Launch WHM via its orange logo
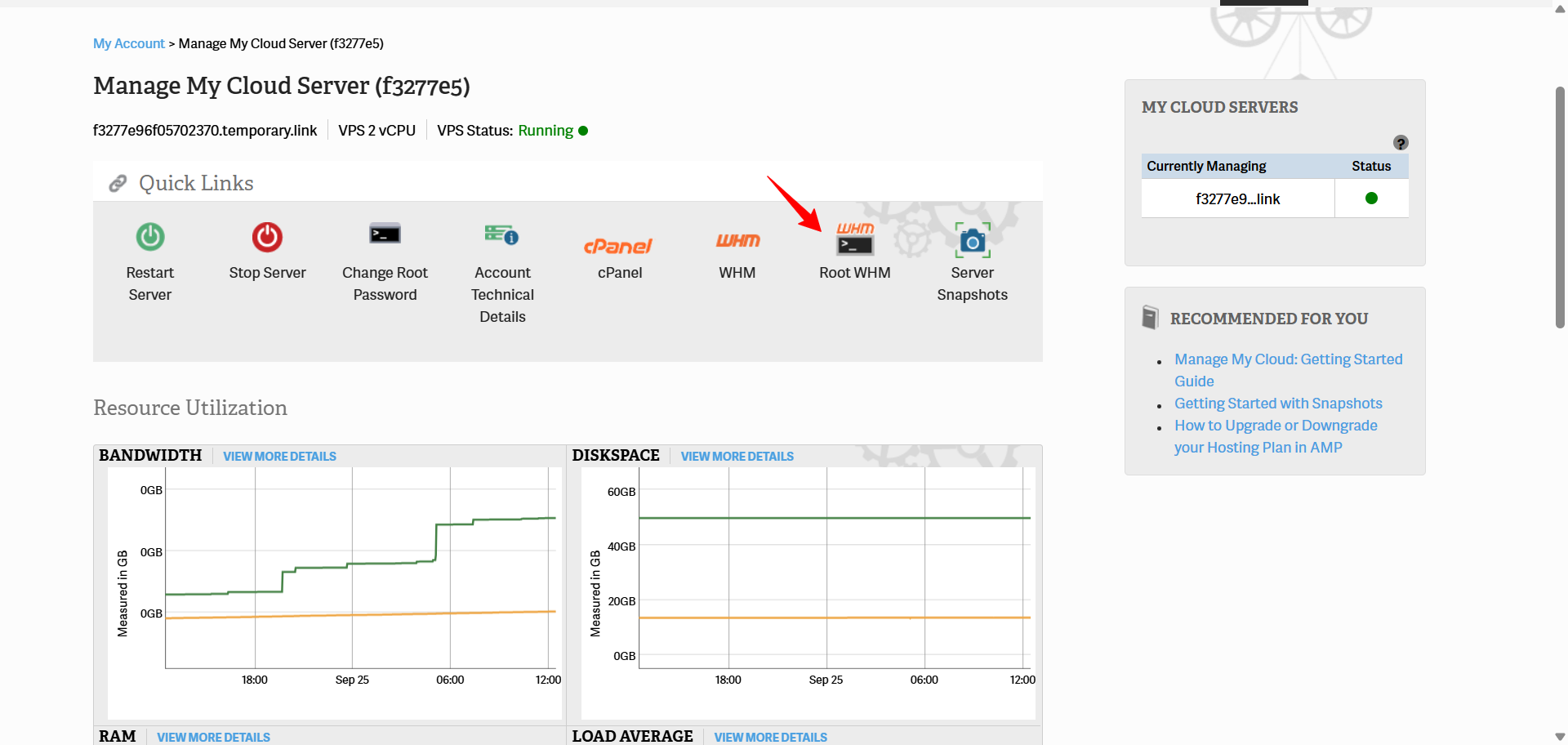1568x745 pixels. point(737,240)
